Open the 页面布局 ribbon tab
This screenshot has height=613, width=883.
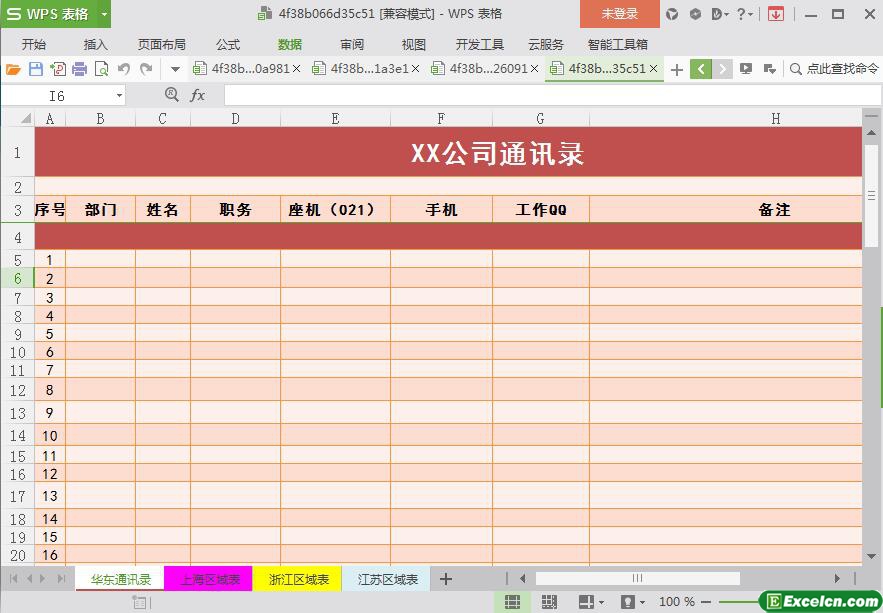coord(161,44)
